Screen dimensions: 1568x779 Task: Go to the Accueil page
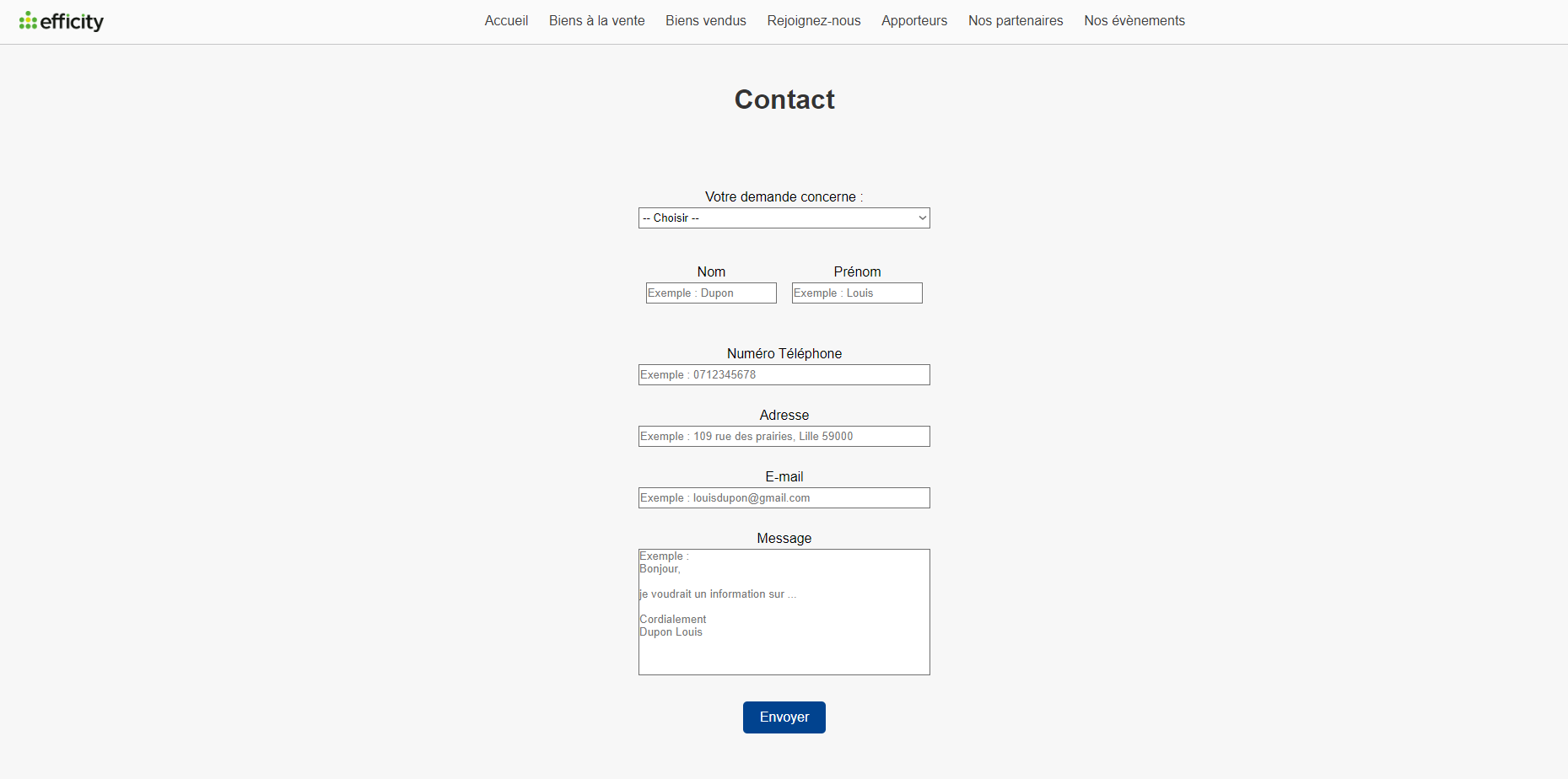506,21
